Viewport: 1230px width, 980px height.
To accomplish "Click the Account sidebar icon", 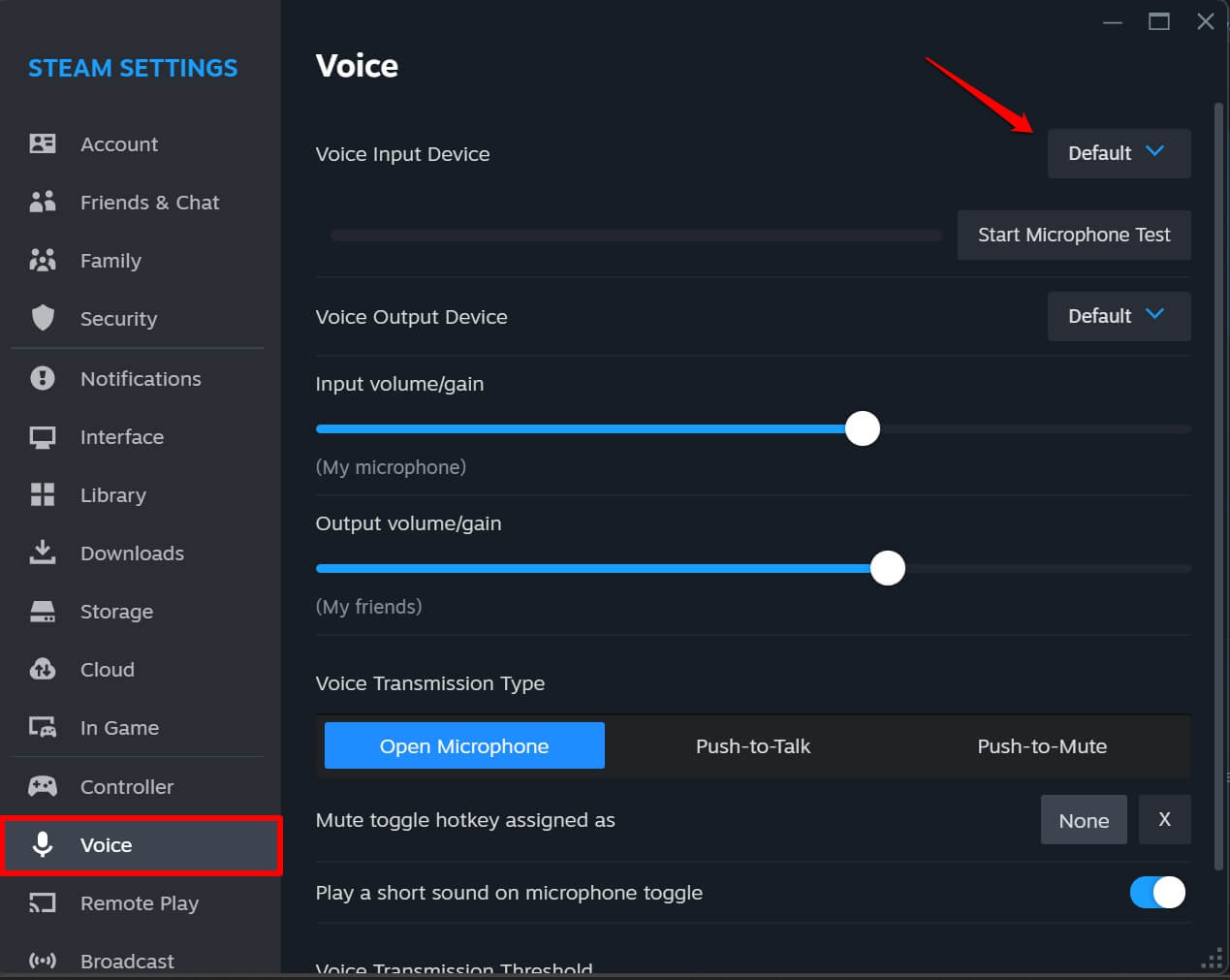I will (43, 143).
